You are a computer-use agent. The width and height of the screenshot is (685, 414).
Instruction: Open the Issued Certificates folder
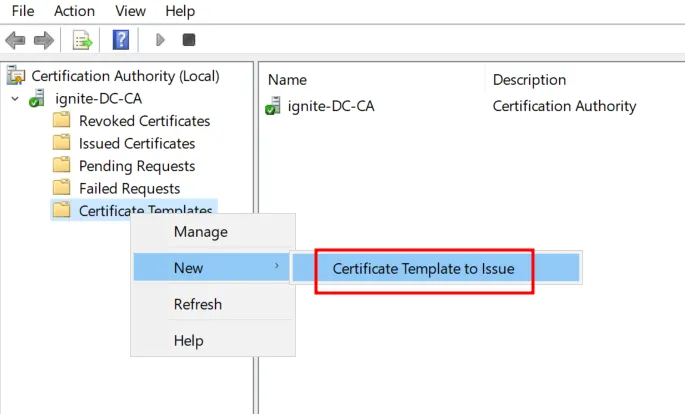click(136, 143)
